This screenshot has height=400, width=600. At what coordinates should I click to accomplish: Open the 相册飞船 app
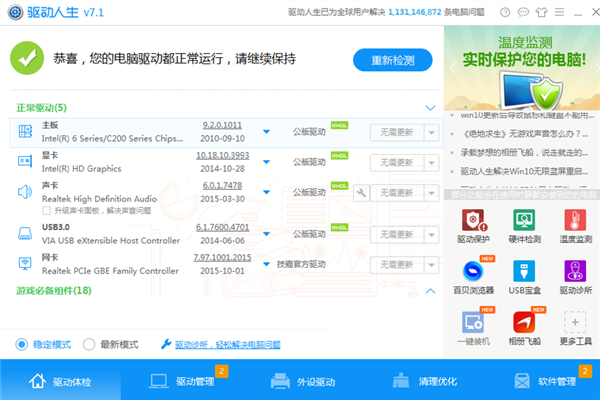coord(525,327)
